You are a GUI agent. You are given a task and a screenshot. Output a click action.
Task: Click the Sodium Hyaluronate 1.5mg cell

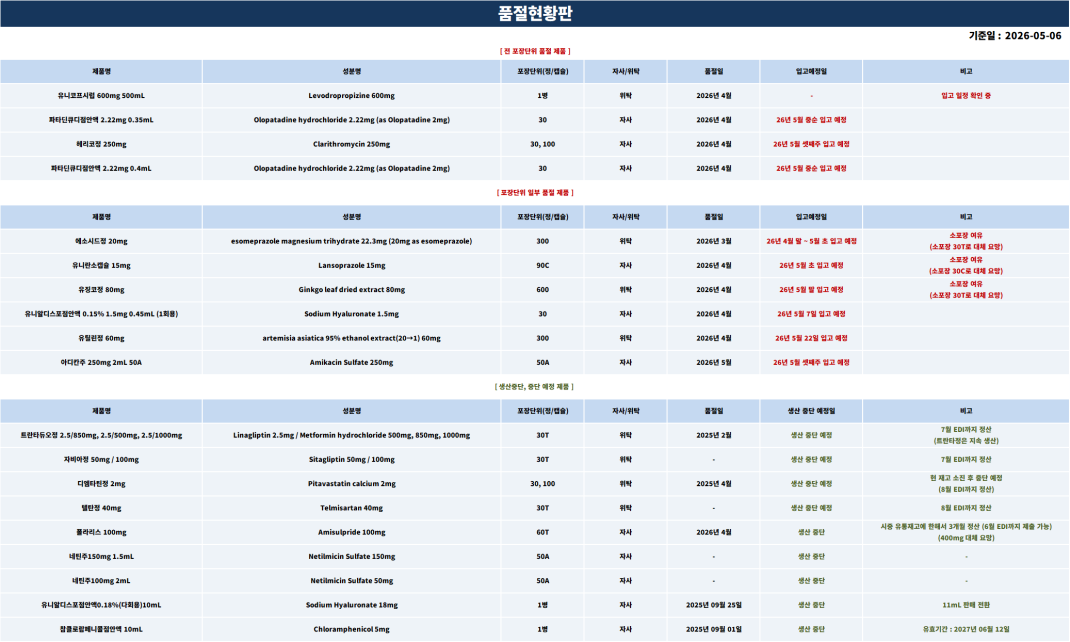pos(351,315)
